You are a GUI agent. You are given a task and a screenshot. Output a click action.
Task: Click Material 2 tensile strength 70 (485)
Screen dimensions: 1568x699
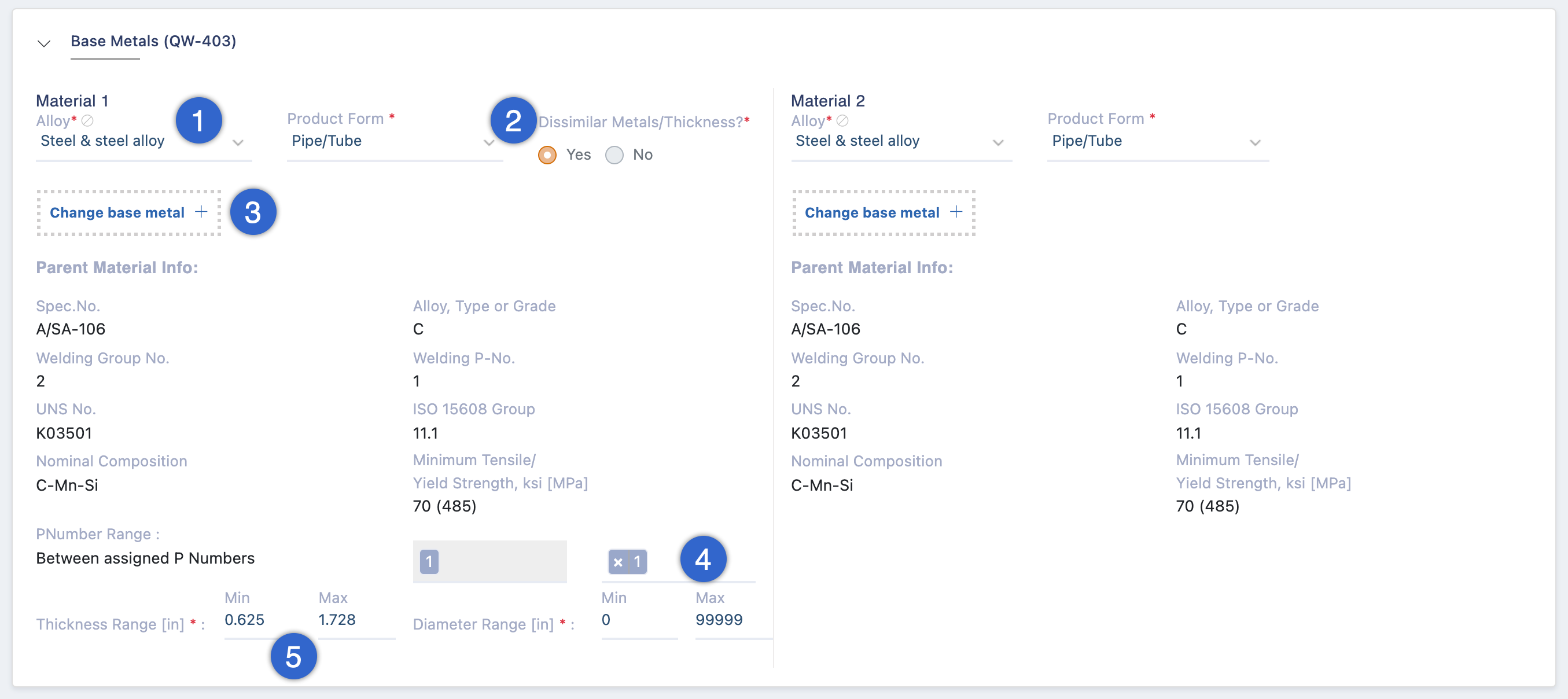click(x=1208, y=506)
